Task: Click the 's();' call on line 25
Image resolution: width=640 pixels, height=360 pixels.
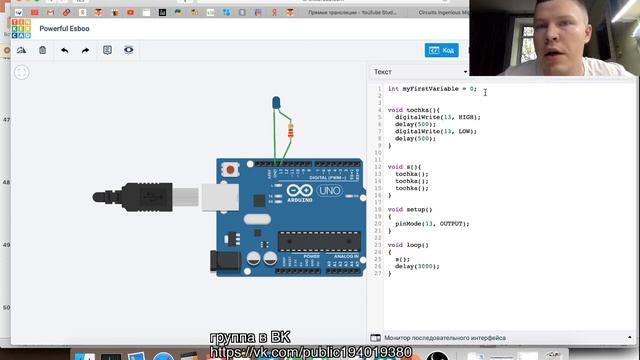Action: coord(402,259)
